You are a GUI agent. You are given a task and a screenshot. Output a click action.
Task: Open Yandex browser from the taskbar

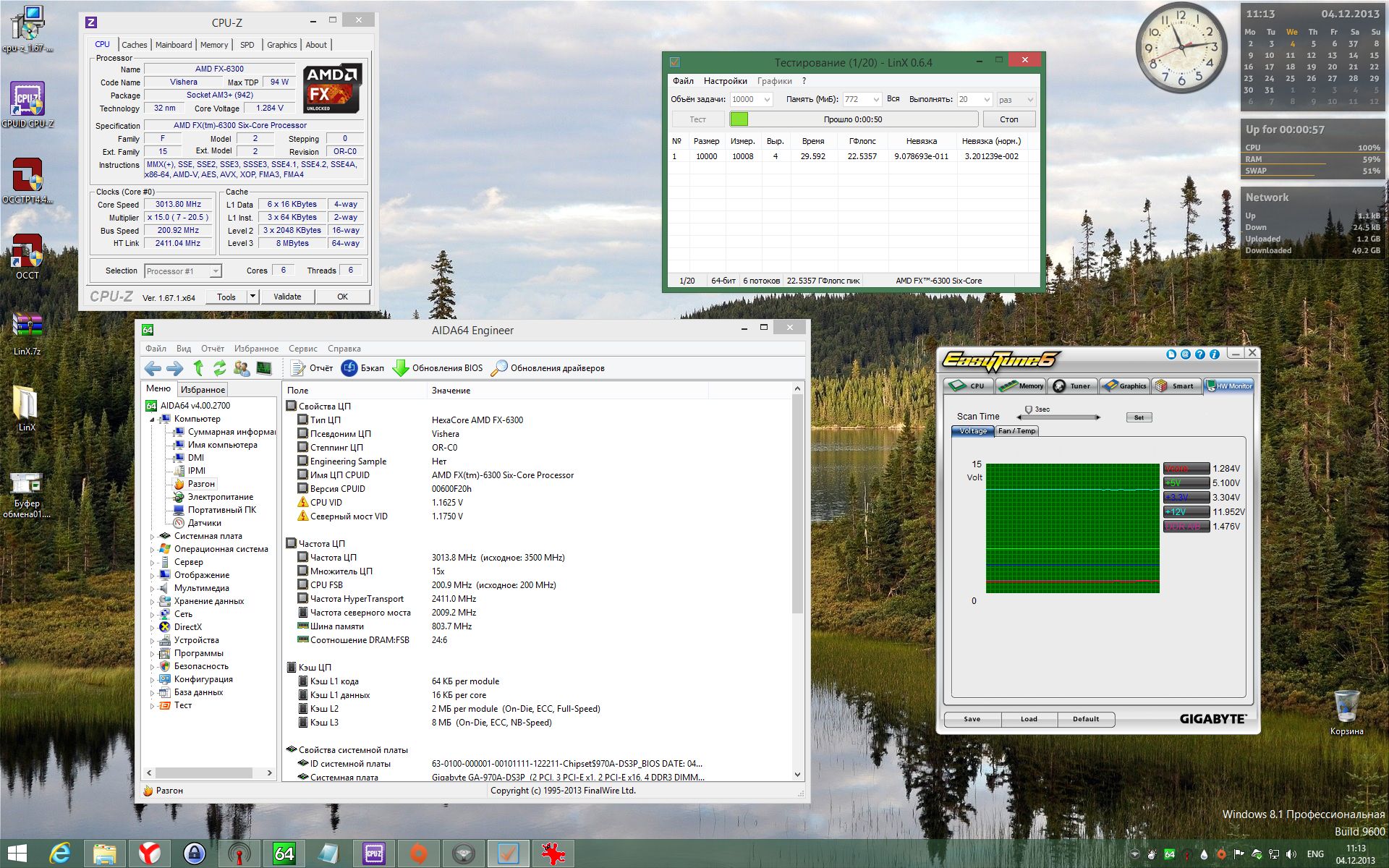[x=150, y=854]
